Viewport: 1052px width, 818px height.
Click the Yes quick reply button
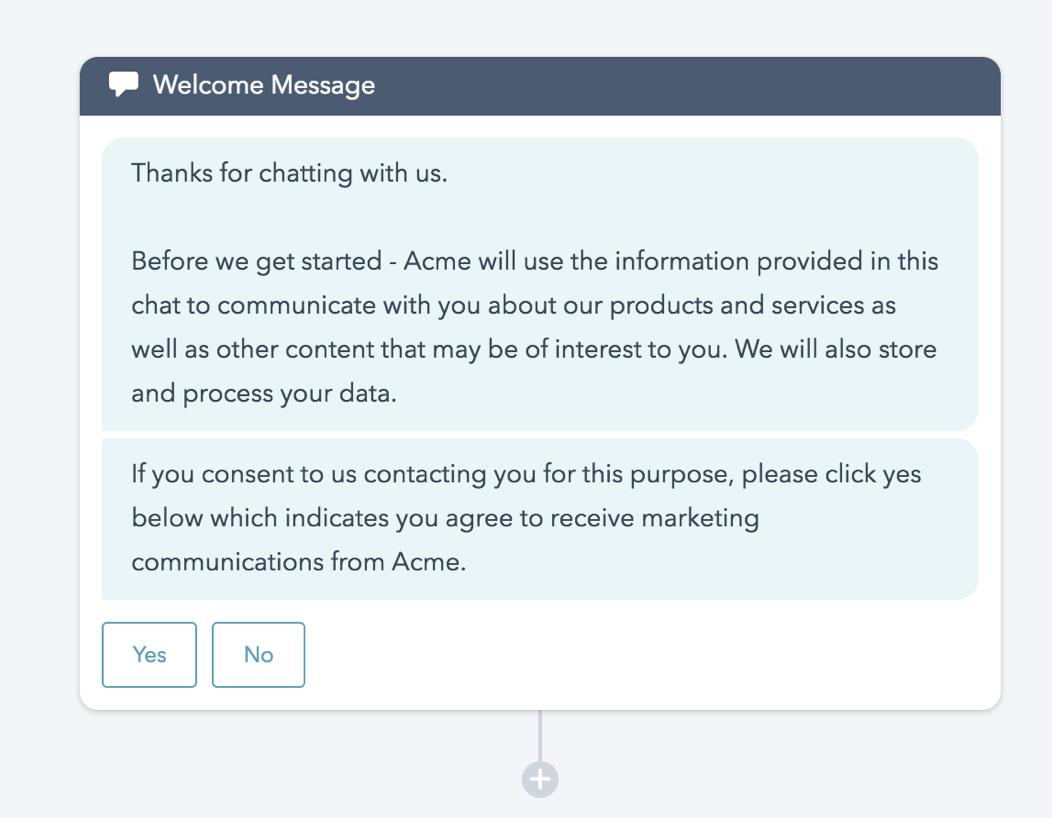click(x=148, y=654)
